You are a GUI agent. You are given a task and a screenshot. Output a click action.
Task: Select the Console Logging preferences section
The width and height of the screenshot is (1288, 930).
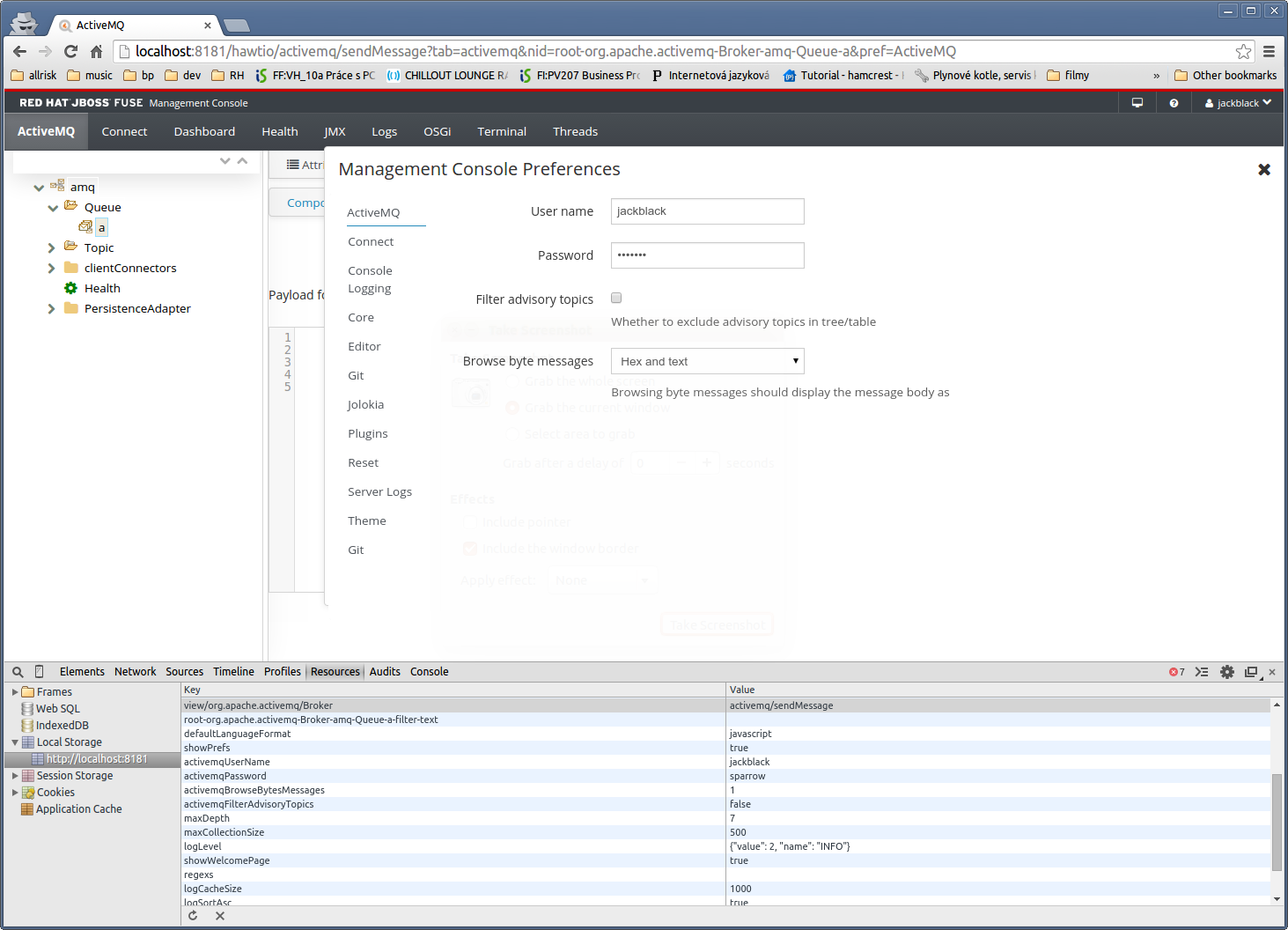(x=370, y=279)
